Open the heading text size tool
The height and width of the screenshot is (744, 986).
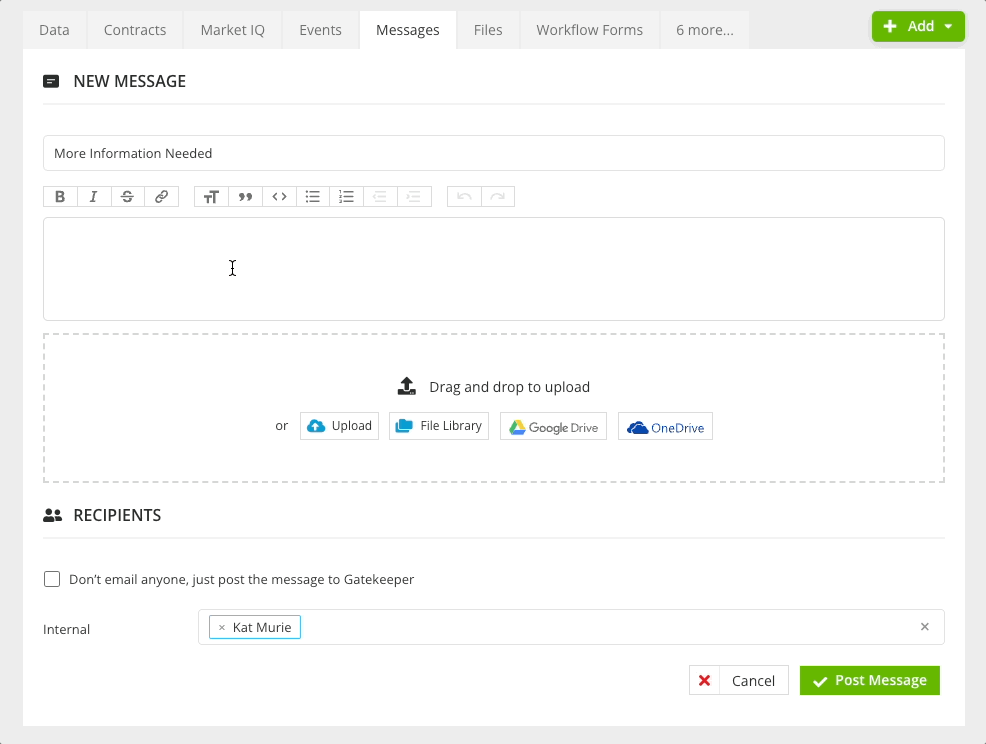click(211, 197)
